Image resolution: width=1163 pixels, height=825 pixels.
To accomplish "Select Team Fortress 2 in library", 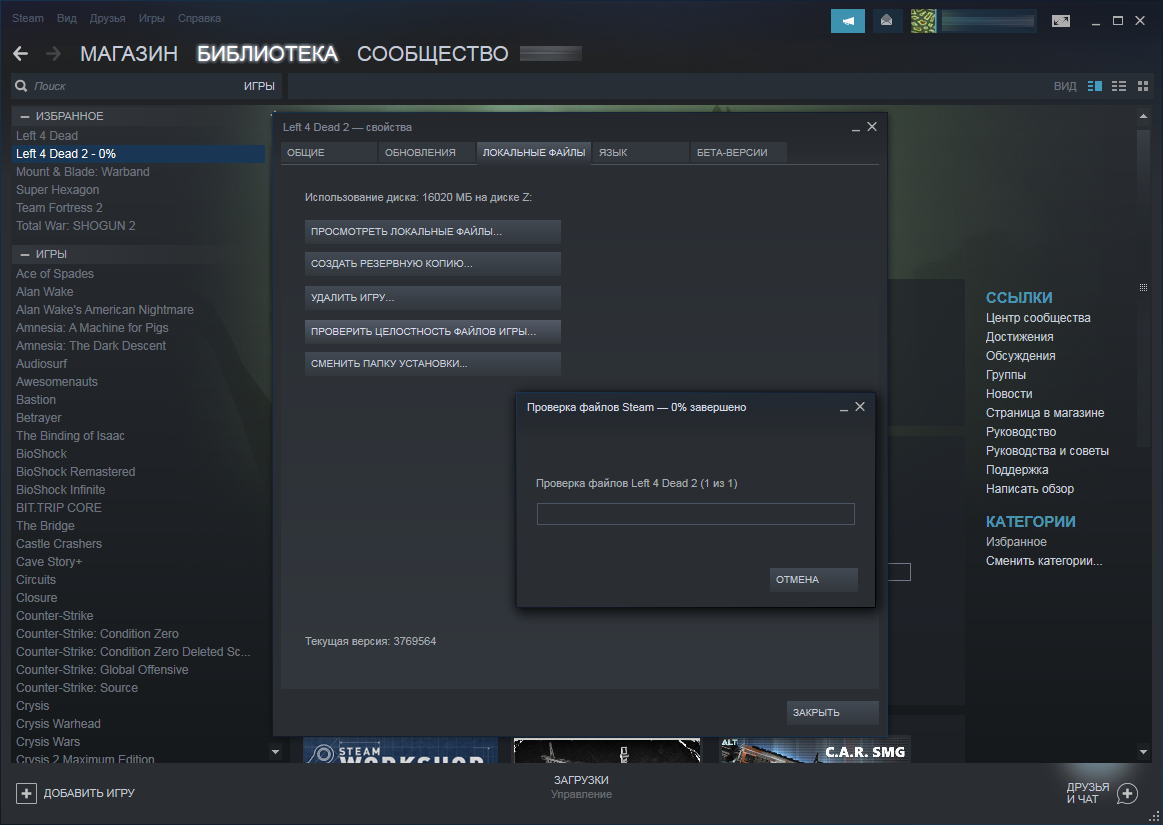I will coord(59,208).
